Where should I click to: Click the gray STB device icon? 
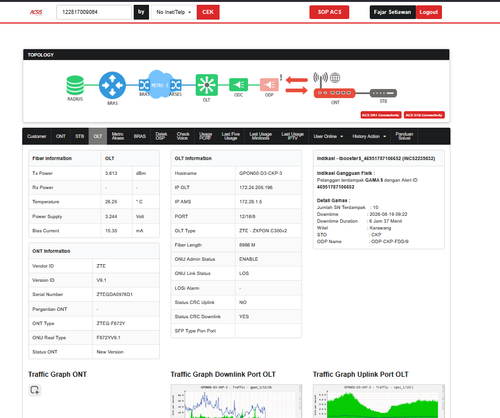point(383,93)
